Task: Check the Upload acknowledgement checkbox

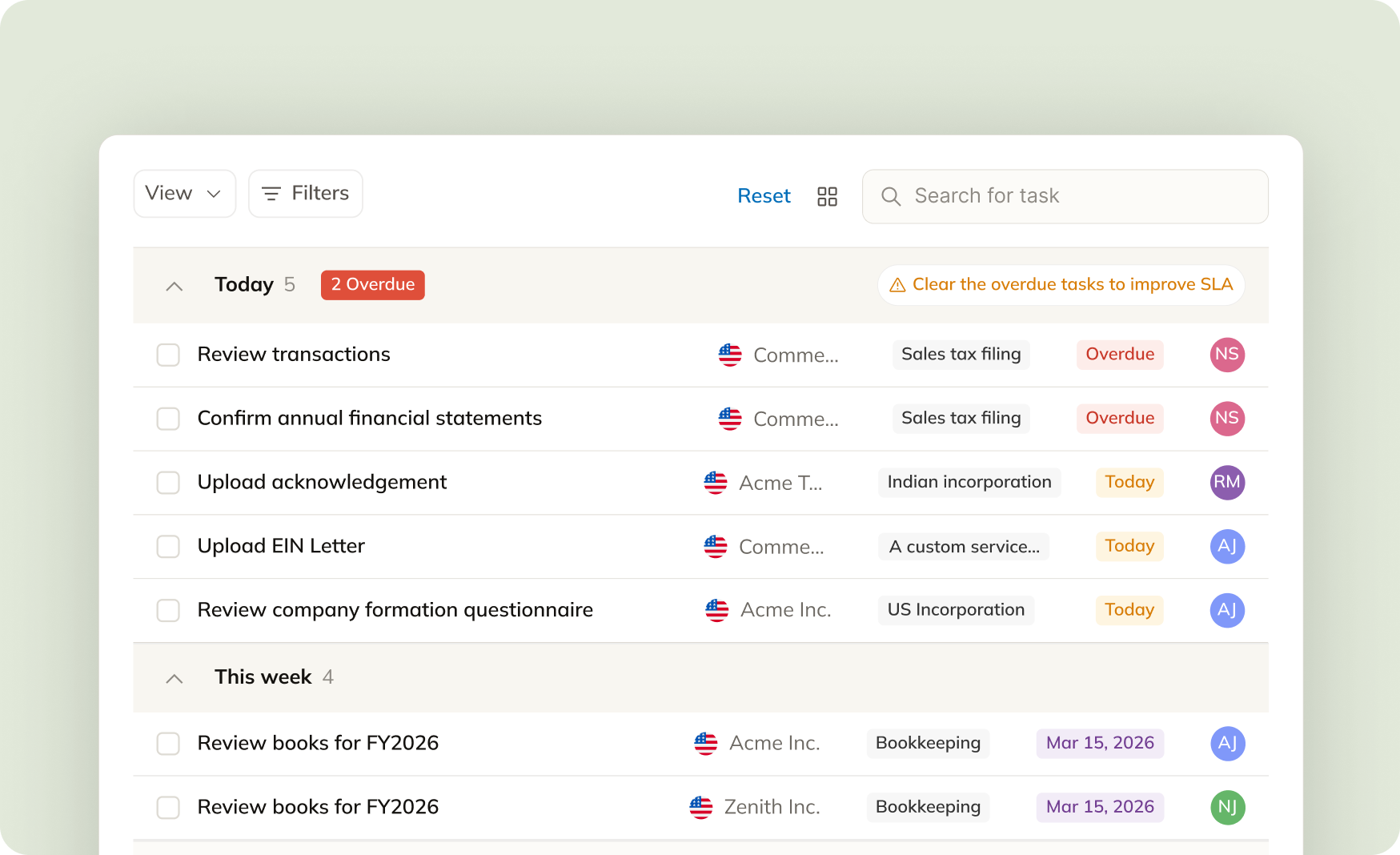Action: point(168,483)
